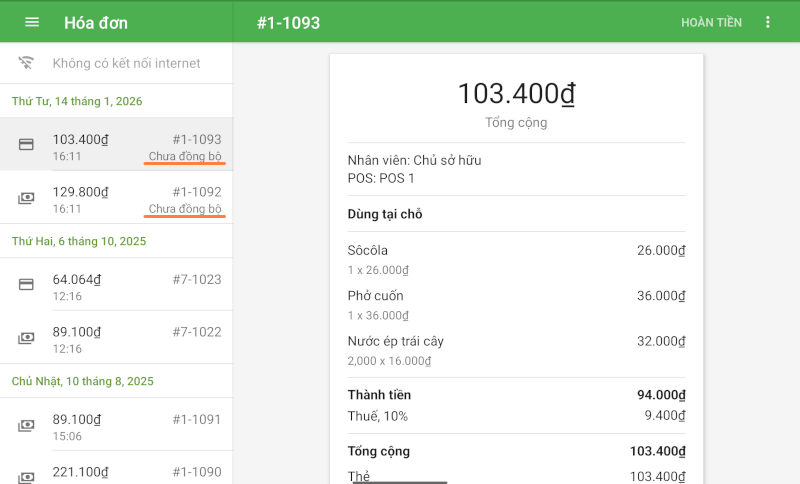
Task: Click card payment icon of receipt #1-1093
Action: [x=26, y=145]
